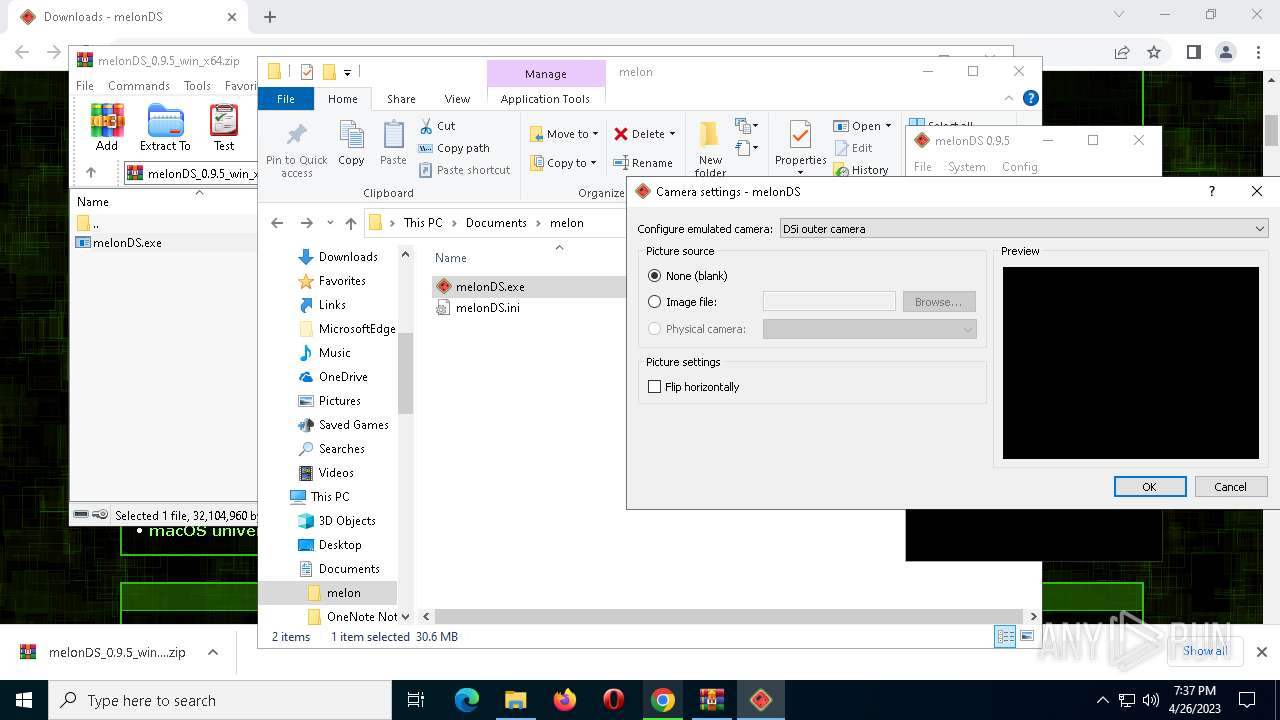Open Firefox from the taskbar
The height and width of the screenshot is (720, 1280).
pos(564,700)
